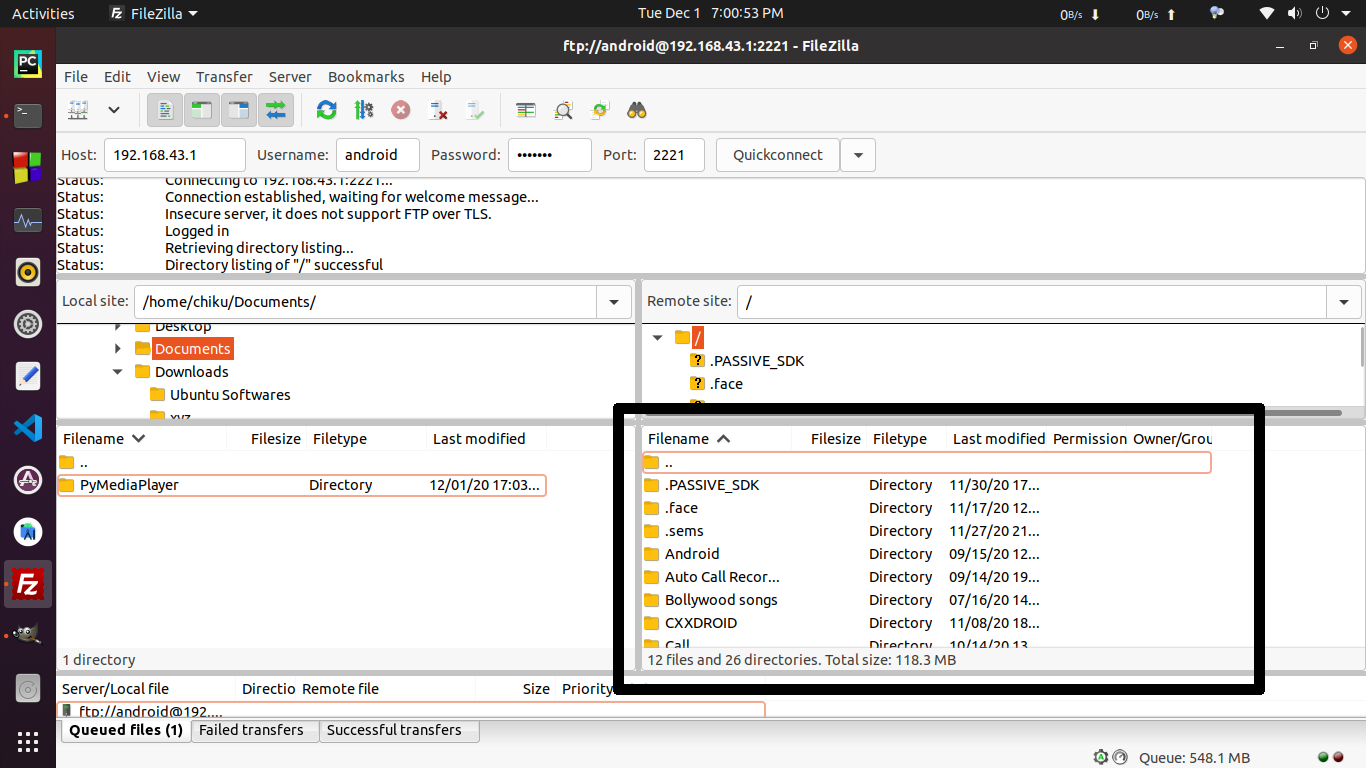Select .face in the remote tree
This screenshot has height=768, width=1366.
(727, 384)
